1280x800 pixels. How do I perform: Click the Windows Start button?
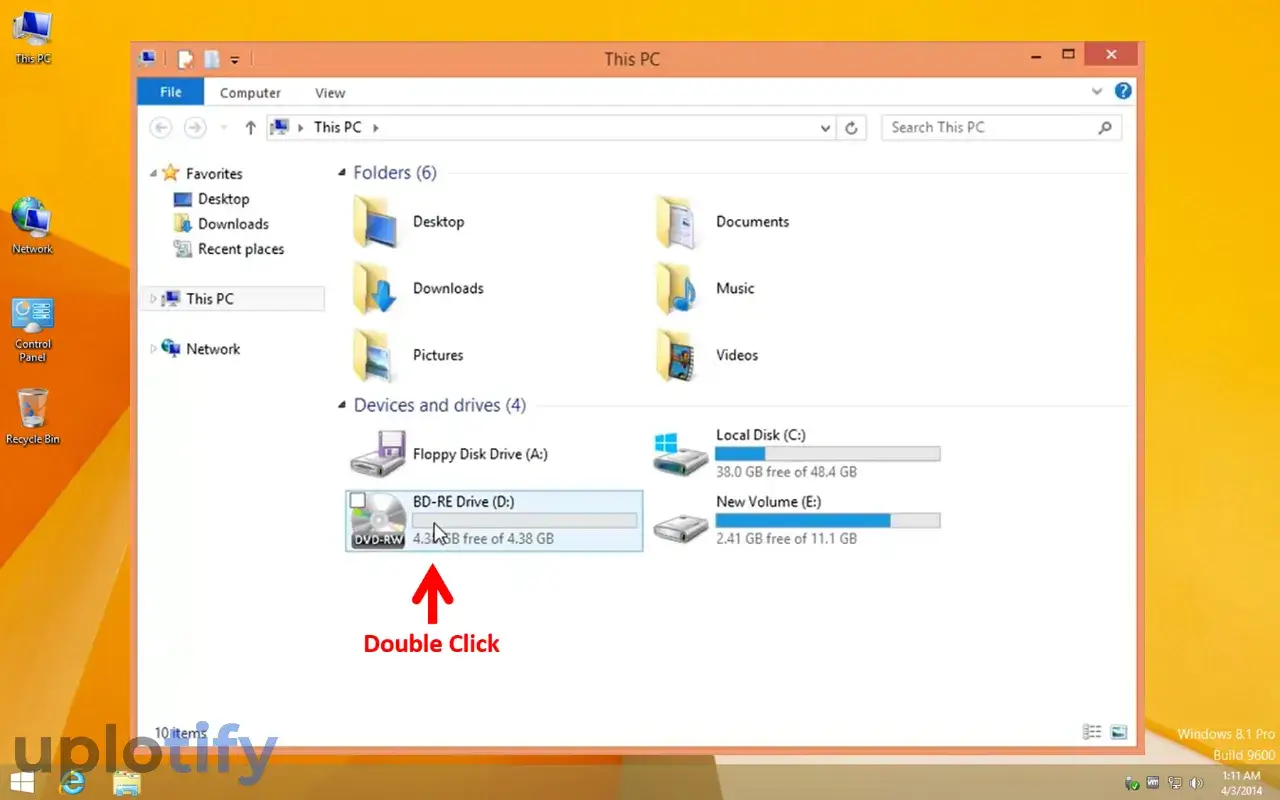click(22, 782)
